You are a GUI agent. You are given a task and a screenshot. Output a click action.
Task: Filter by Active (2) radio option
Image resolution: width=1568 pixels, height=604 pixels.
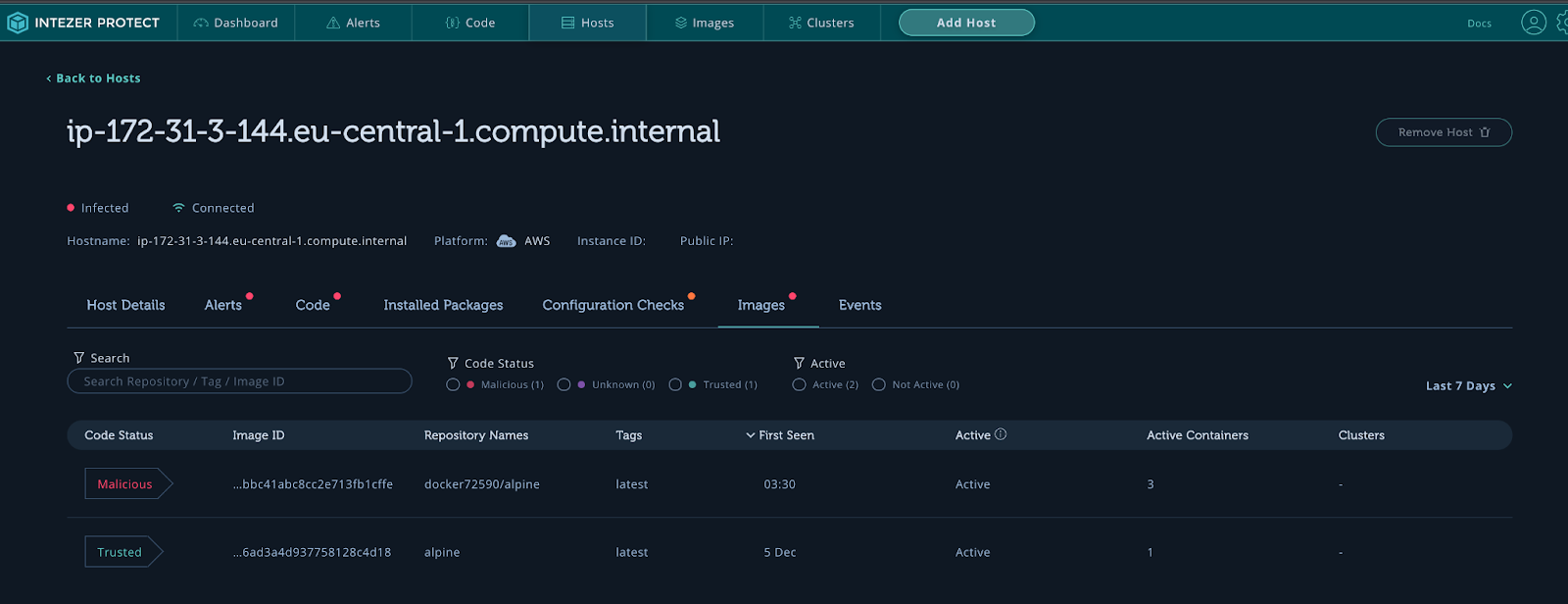click(x=799, y=385)
